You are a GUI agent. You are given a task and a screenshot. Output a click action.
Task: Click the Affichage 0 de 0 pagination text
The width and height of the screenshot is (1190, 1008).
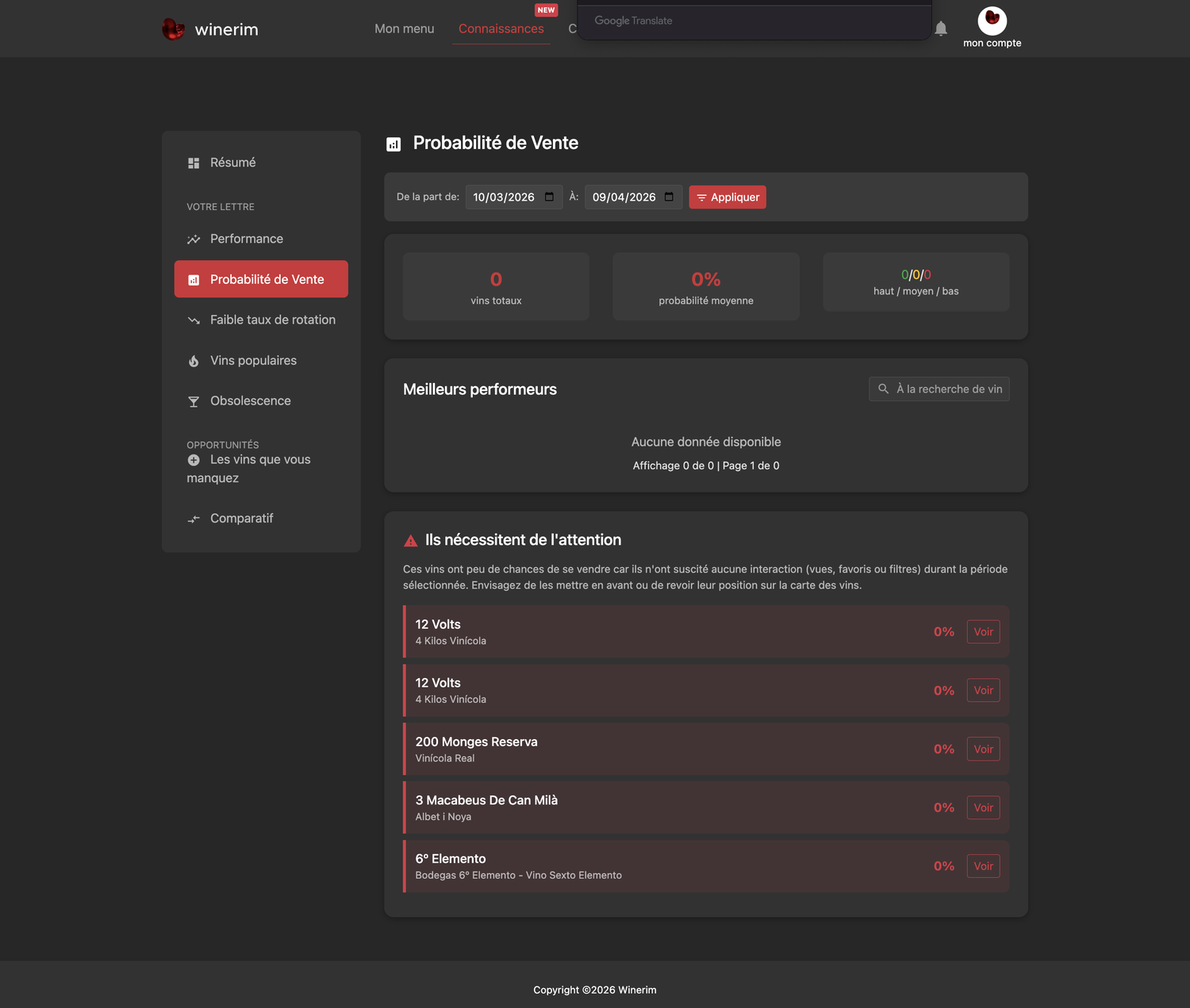pos(706,466)
